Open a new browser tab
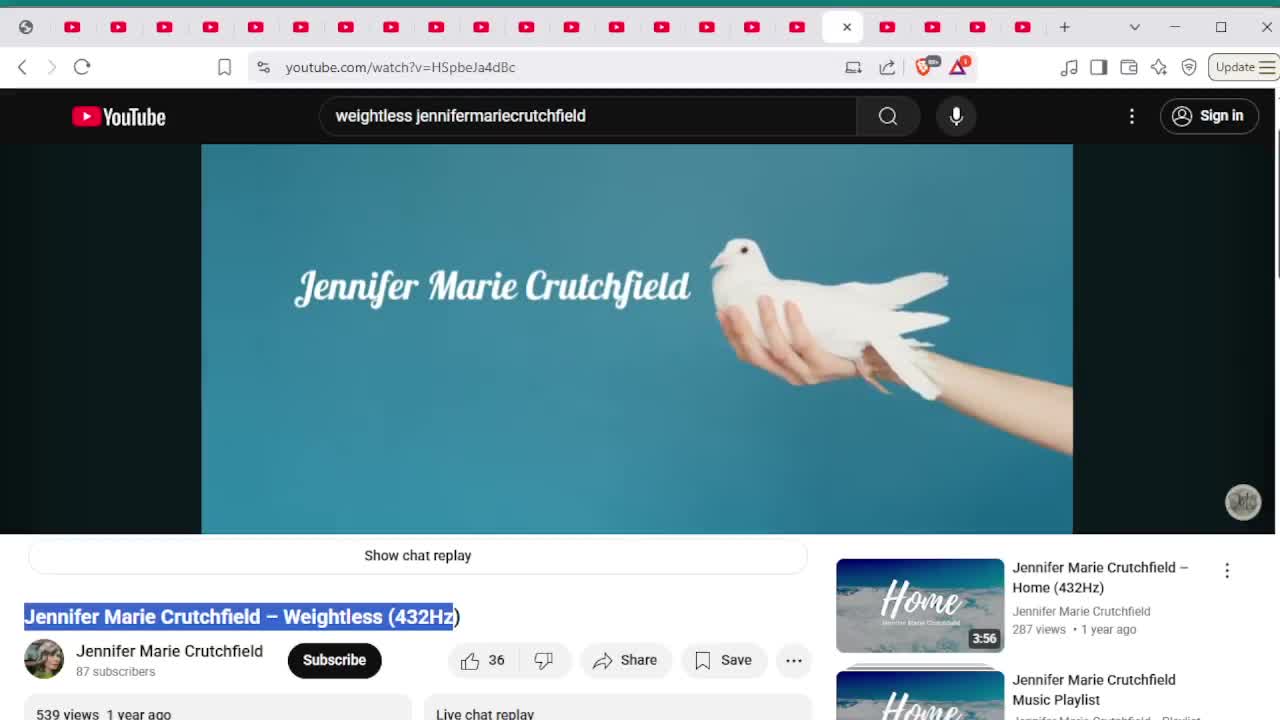The width and height of the screenshot is (1280, 720). (x=1064, y=27)
